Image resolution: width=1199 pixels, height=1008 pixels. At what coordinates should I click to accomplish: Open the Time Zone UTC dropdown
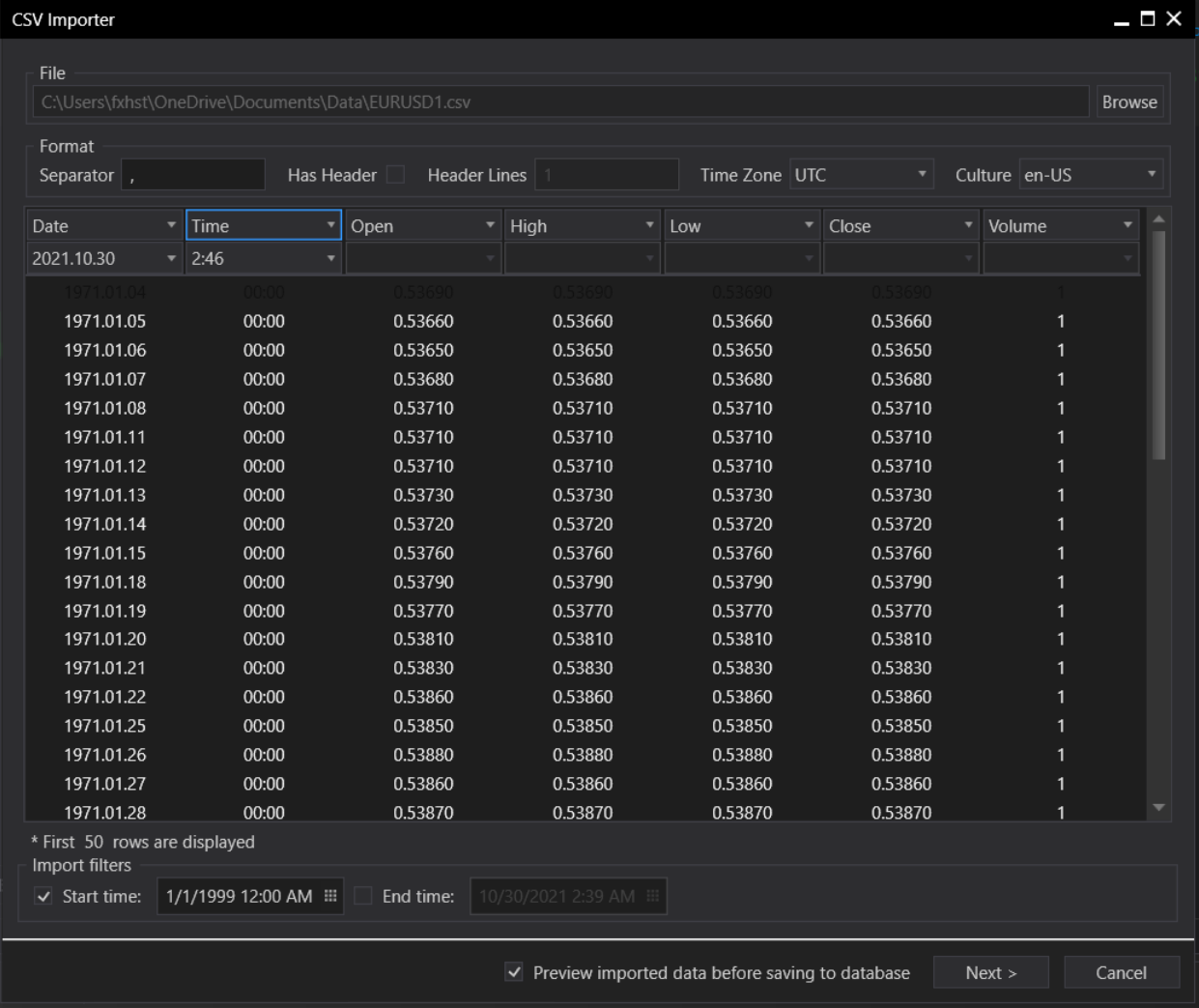pos(861,175)
